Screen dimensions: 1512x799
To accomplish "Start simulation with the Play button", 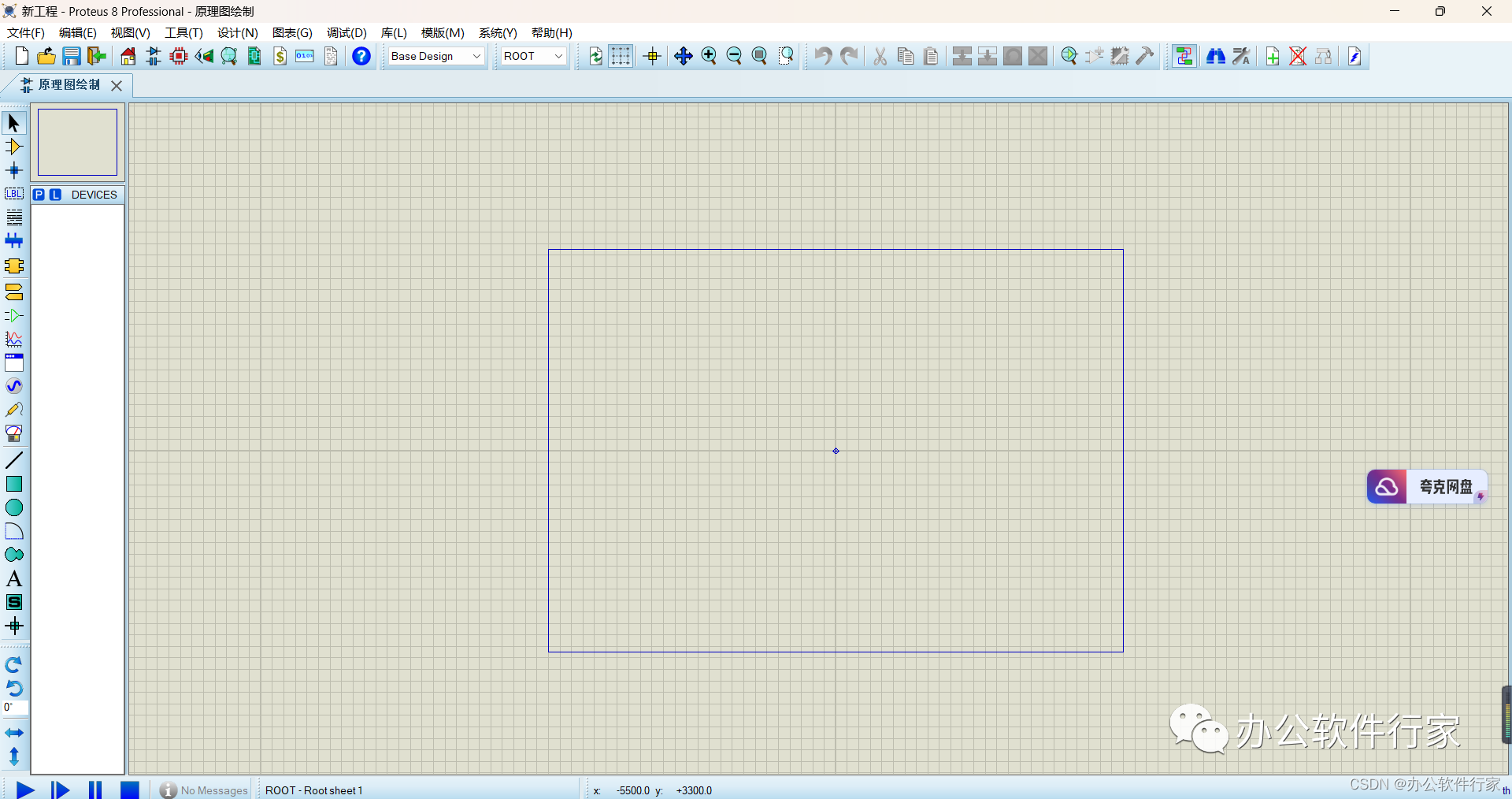I will 25,790.
